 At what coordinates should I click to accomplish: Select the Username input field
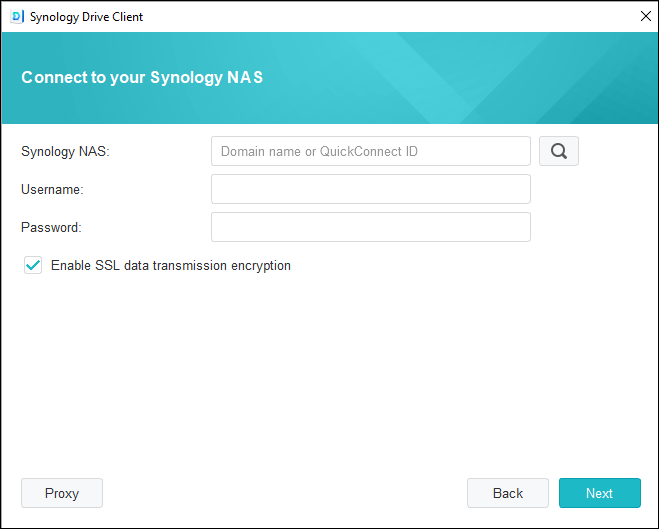click(x=371, y=189)
